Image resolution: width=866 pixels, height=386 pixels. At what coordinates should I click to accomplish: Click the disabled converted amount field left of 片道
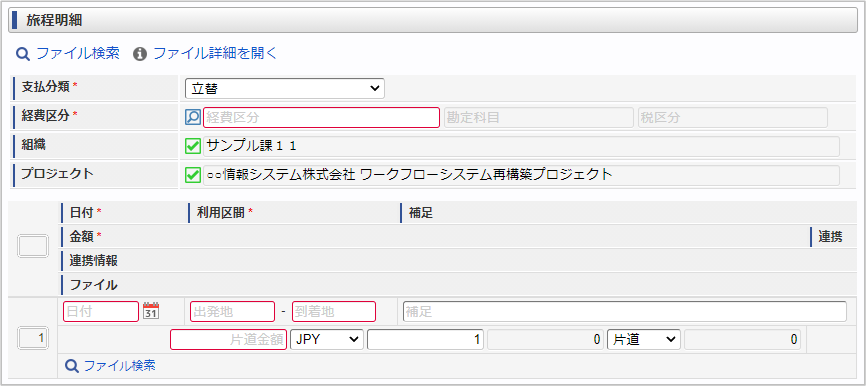(x=546, y=340)
